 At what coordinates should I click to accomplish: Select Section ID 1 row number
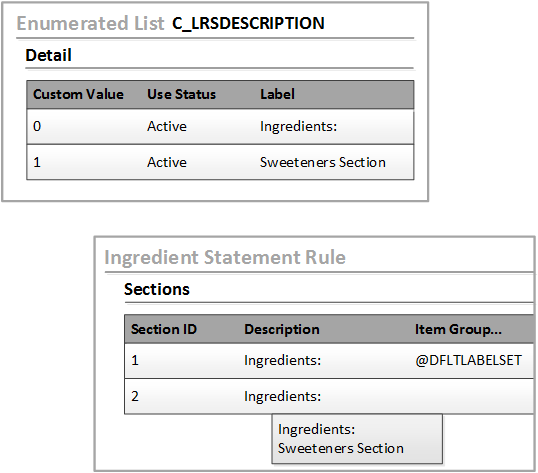coord(135,360)
